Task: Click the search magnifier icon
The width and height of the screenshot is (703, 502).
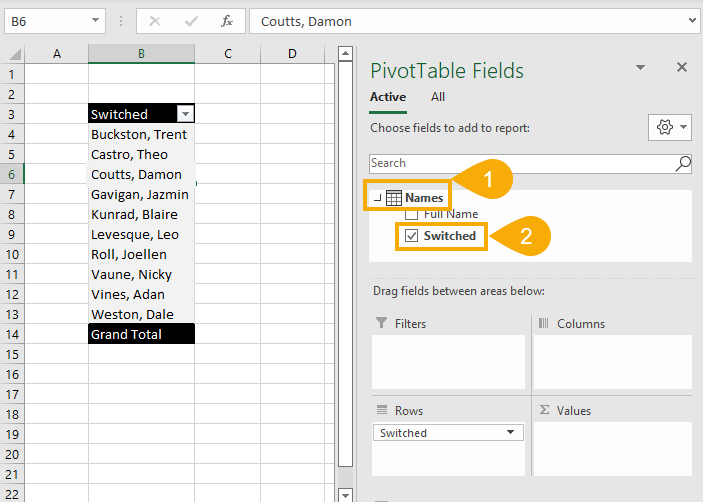Action: 683,163
